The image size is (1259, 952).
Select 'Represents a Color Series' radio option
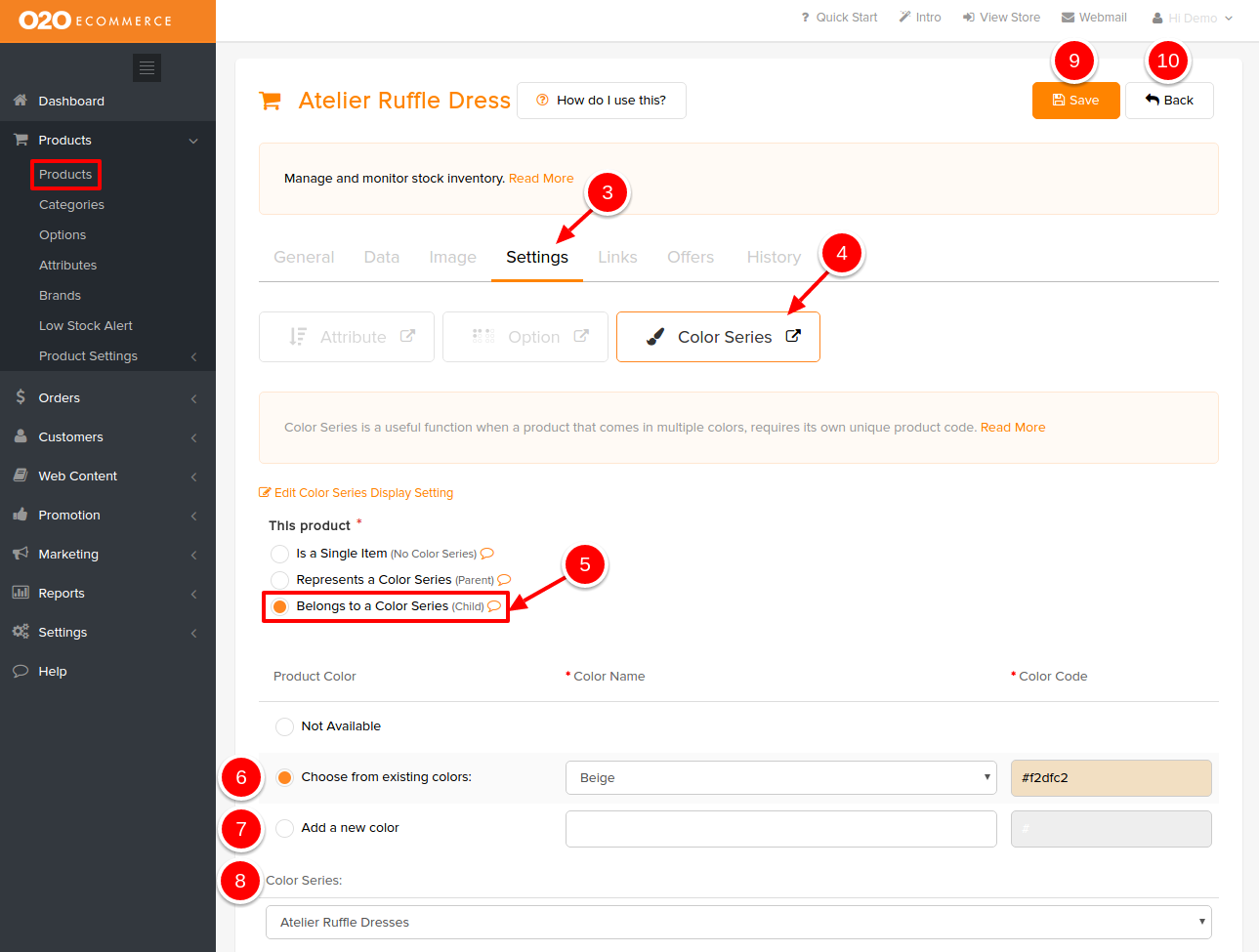280,580
